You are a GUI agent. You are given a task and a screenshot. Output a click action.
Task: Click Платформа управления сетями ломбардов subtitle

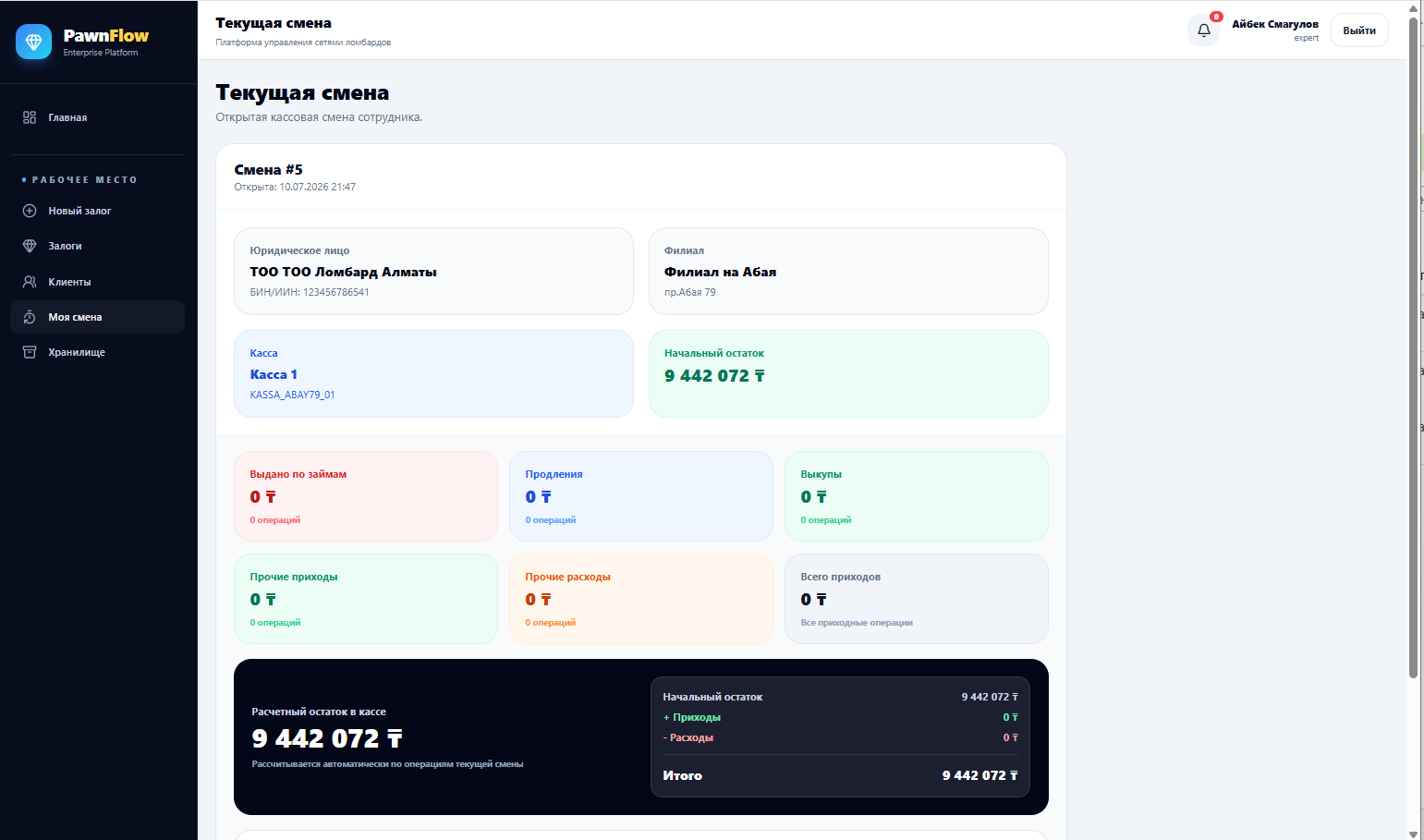(x=303, y=43)
